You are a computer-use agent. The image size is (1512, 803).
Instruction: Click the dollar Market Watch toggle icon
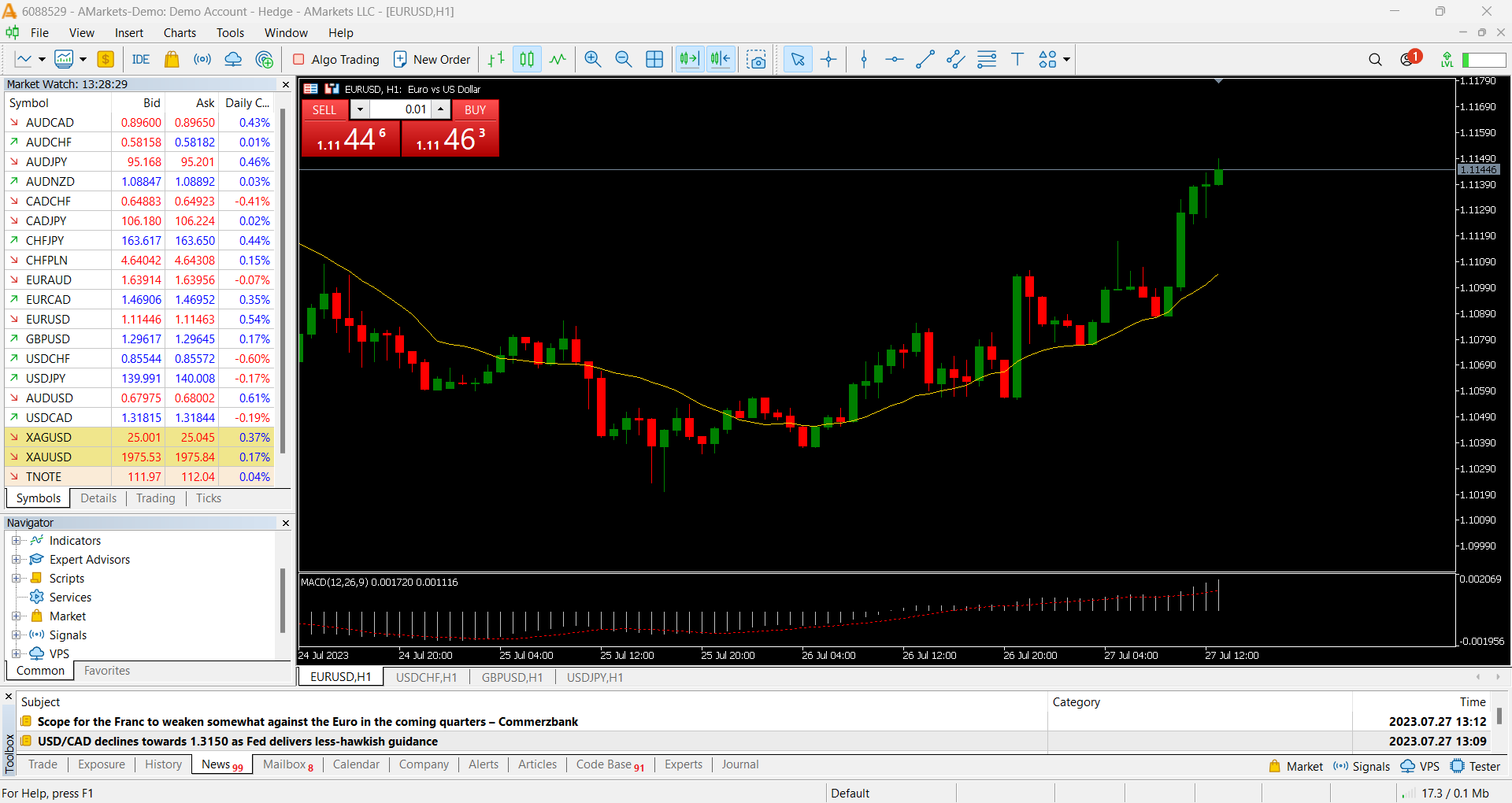click(x=106, y=59)
